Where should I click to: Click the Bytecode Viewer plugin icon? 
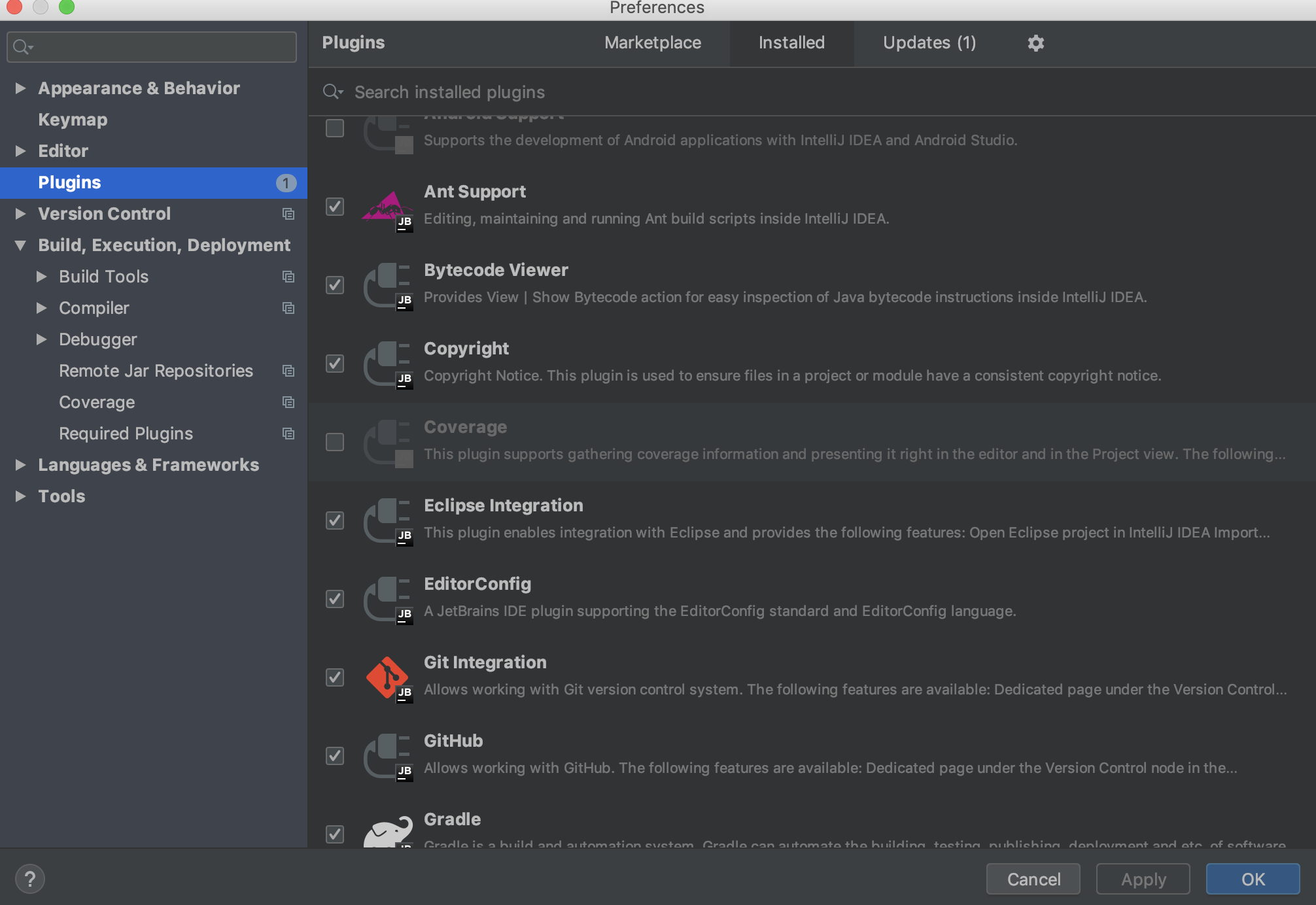point(388,286)
